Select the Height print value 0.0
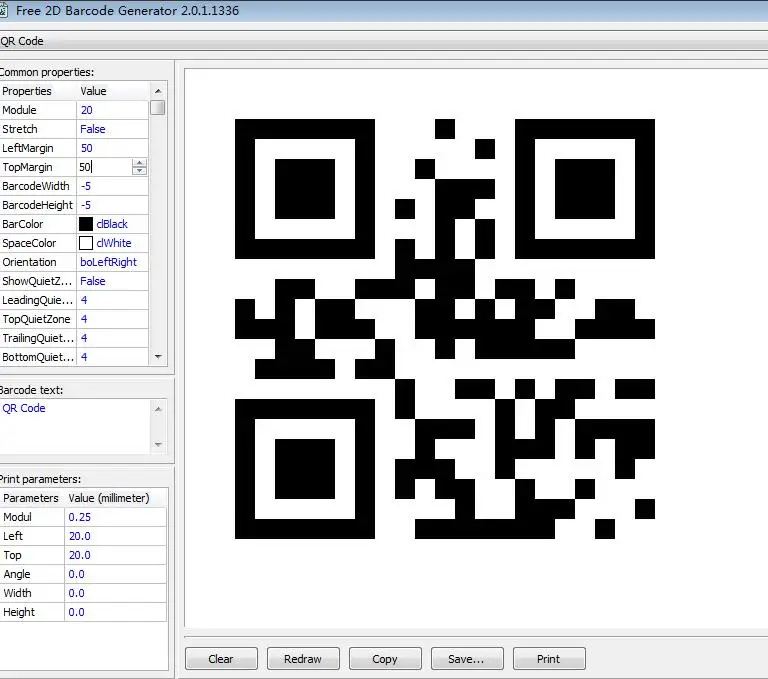The width and height of the screenshot is (768, 679). [x=76, y=612]
